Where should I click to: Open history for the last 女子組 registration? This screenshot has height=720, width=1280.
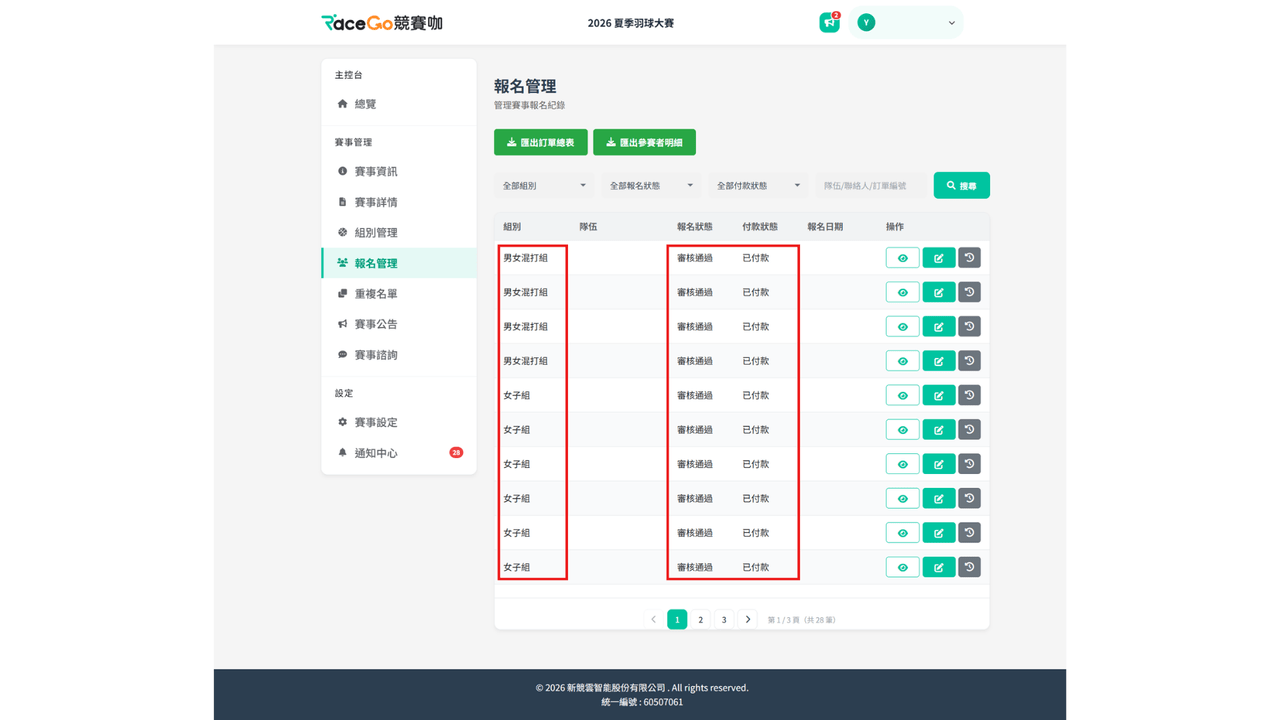pyautogui.click(x=969, y=567)
